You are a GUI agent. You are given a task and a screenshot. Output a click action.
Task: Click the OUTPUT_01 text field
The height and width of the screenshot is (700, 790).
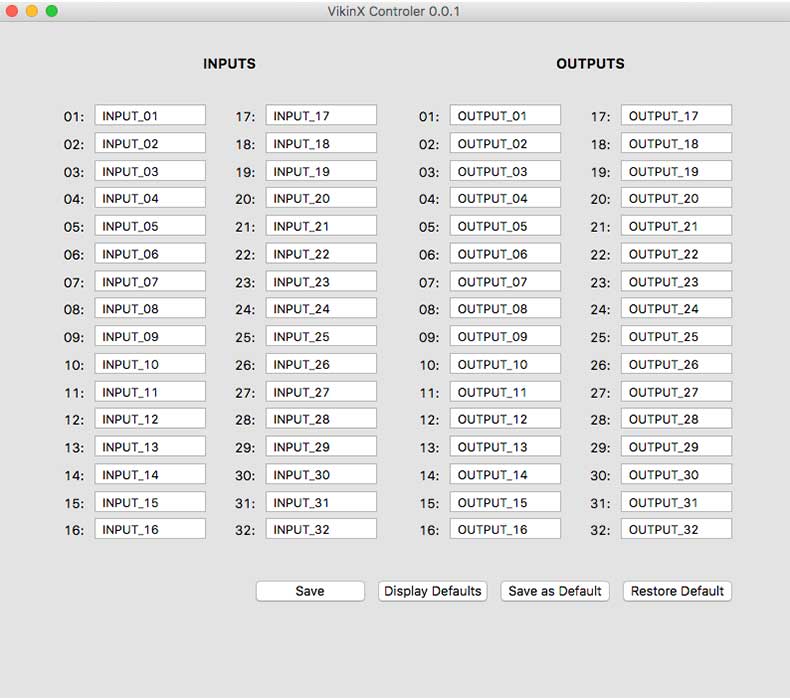coord(505,116)
